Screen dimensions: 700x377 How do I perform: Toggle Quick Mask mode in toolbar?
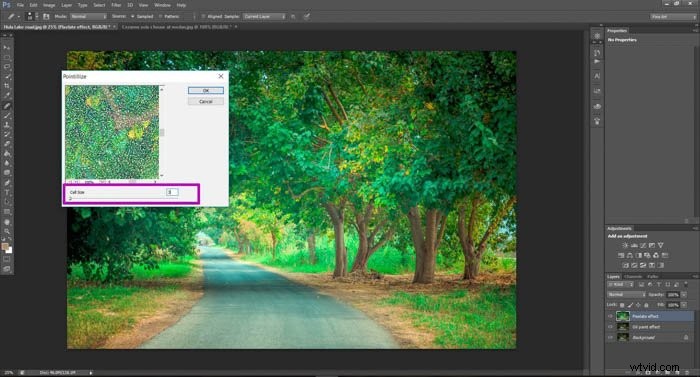[x=7, y=259]
